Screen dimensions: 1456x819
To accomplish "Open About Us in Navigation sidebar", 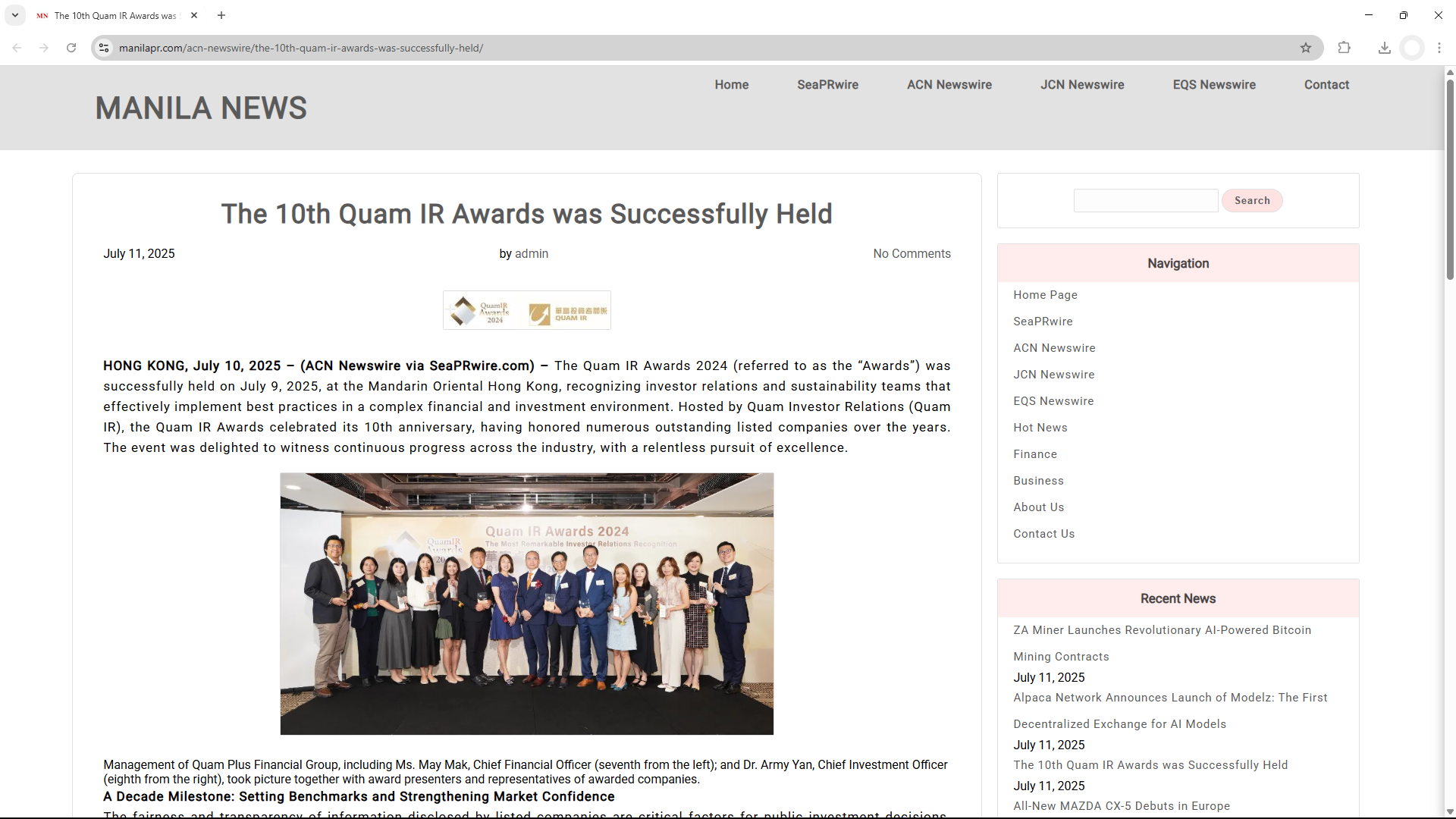I will click(x=1038, y=507).
